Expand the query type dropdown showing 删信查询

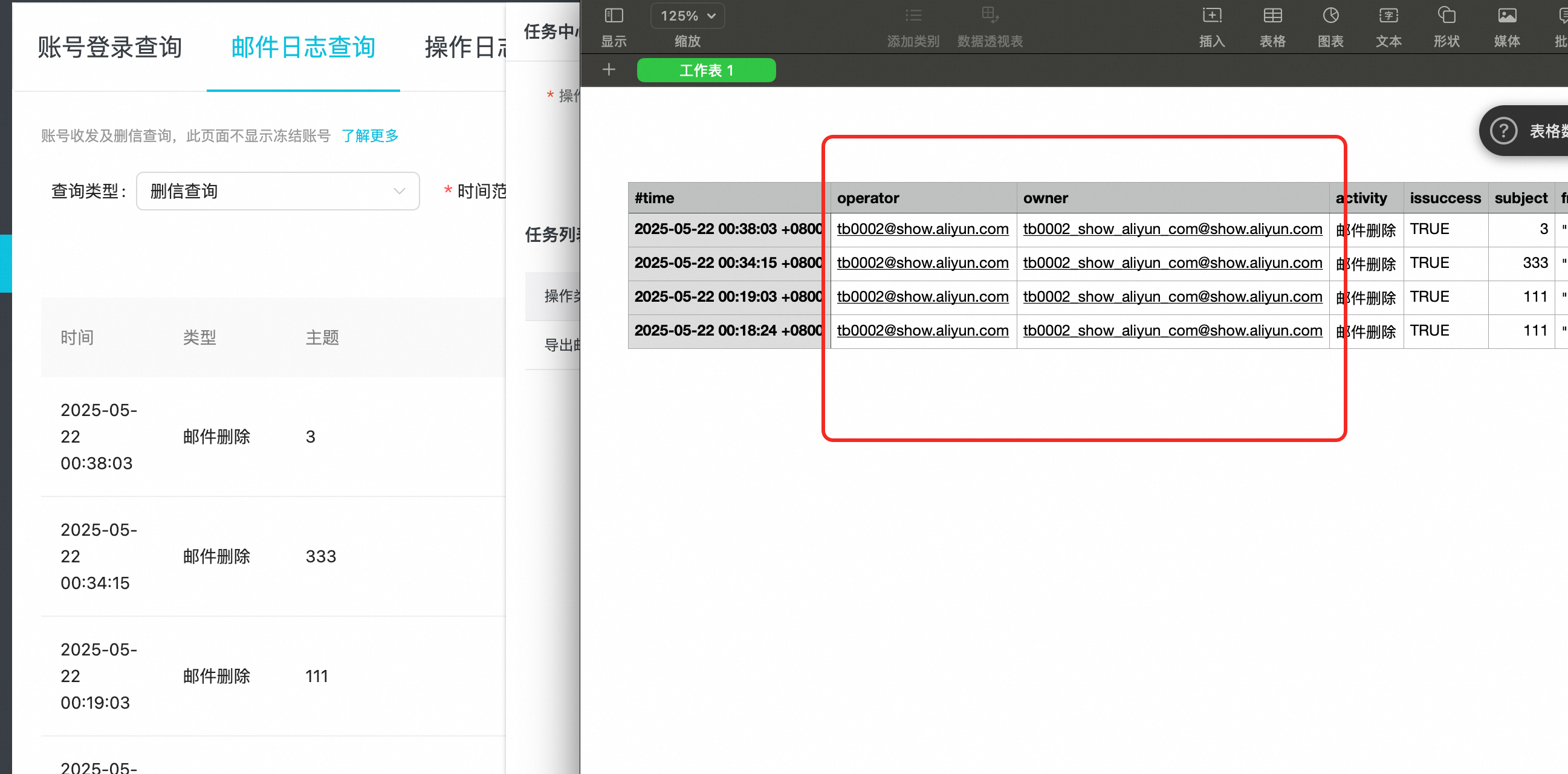pyautogui.click(x=277, y=191)
